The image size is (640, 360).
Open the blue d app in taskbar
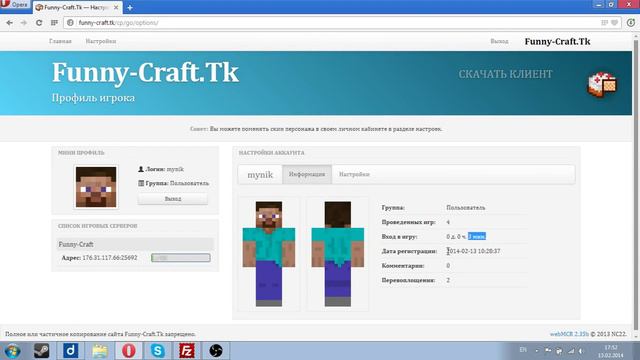click(71, 351)
